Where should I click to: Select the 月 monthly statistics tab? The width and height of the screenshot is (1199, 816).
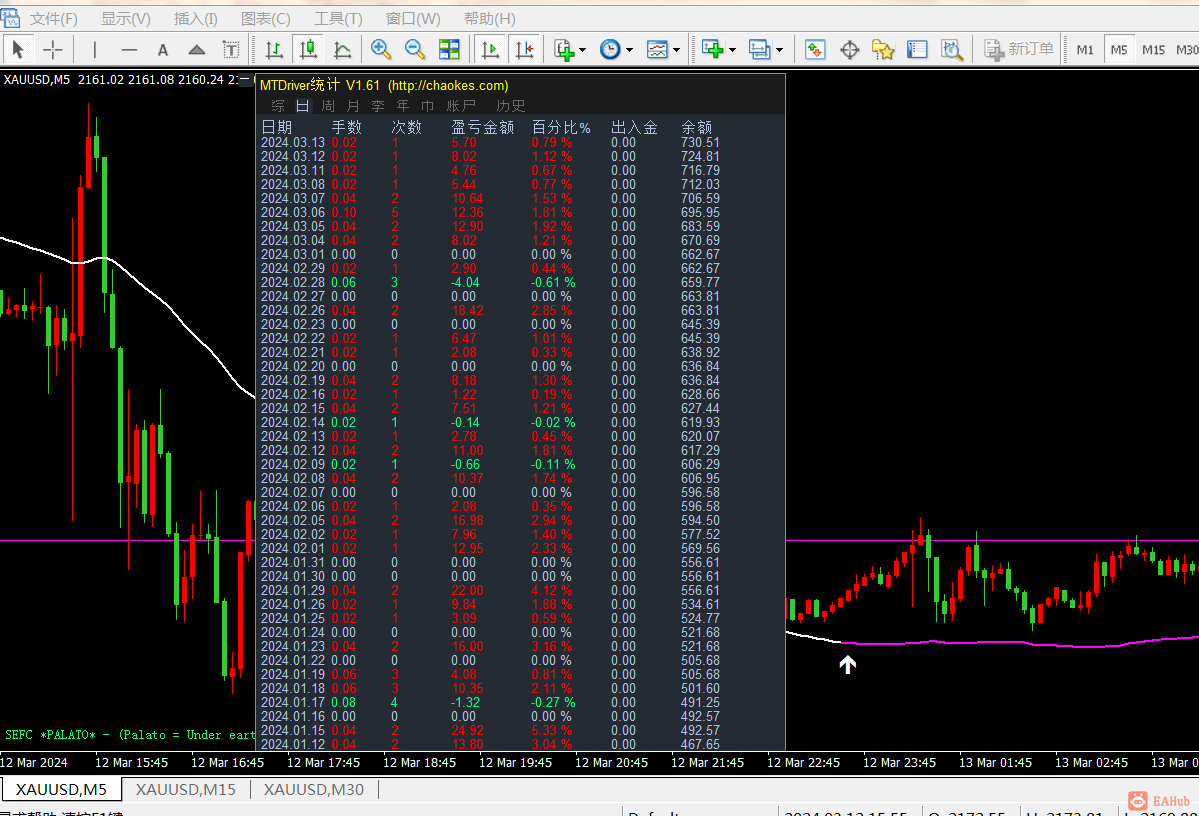[353, 106]
